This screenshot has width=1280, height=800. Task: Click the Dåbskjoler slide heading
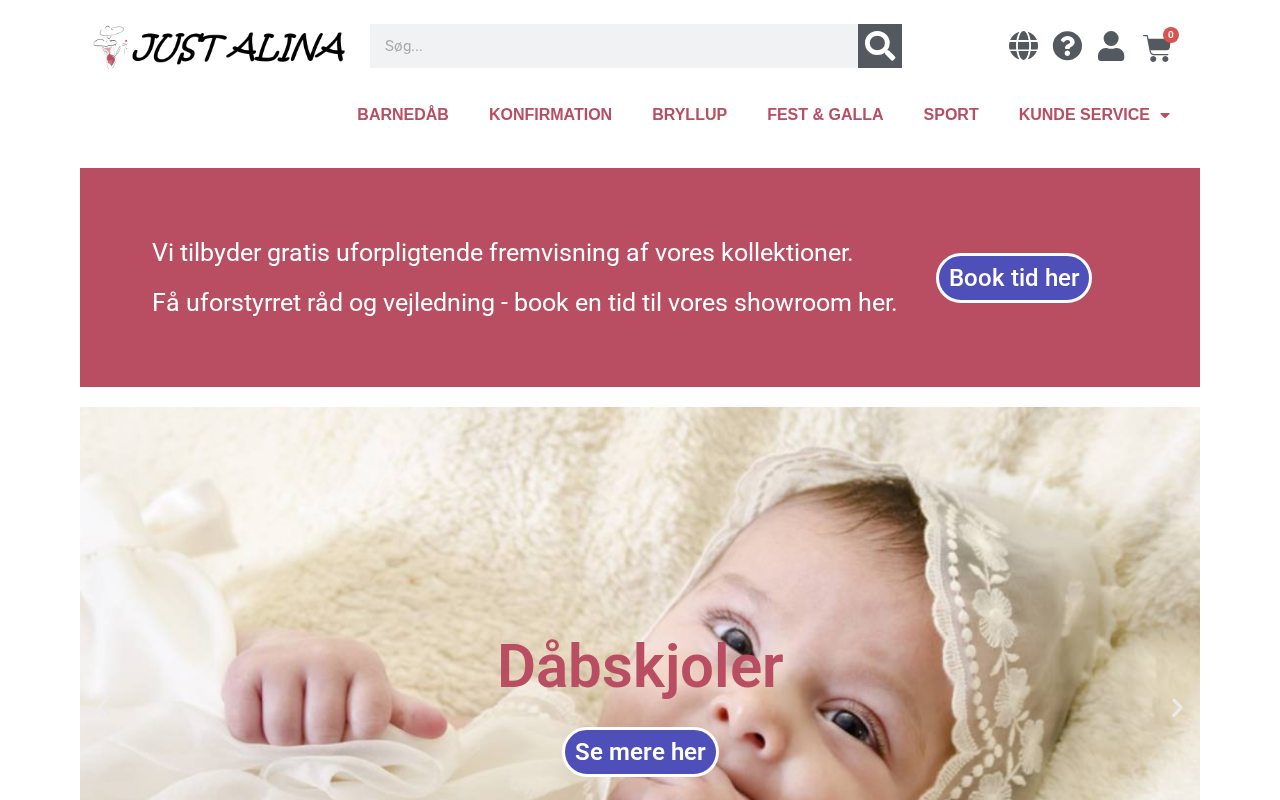coord(640,666)
